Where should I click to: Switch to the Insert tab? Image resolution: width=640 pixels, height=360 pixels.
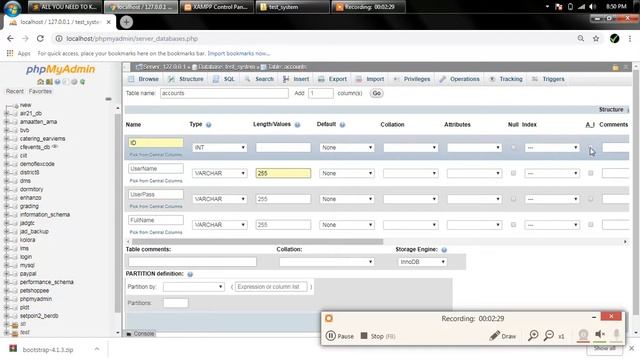pyautogui.click(x=296, y=79)
